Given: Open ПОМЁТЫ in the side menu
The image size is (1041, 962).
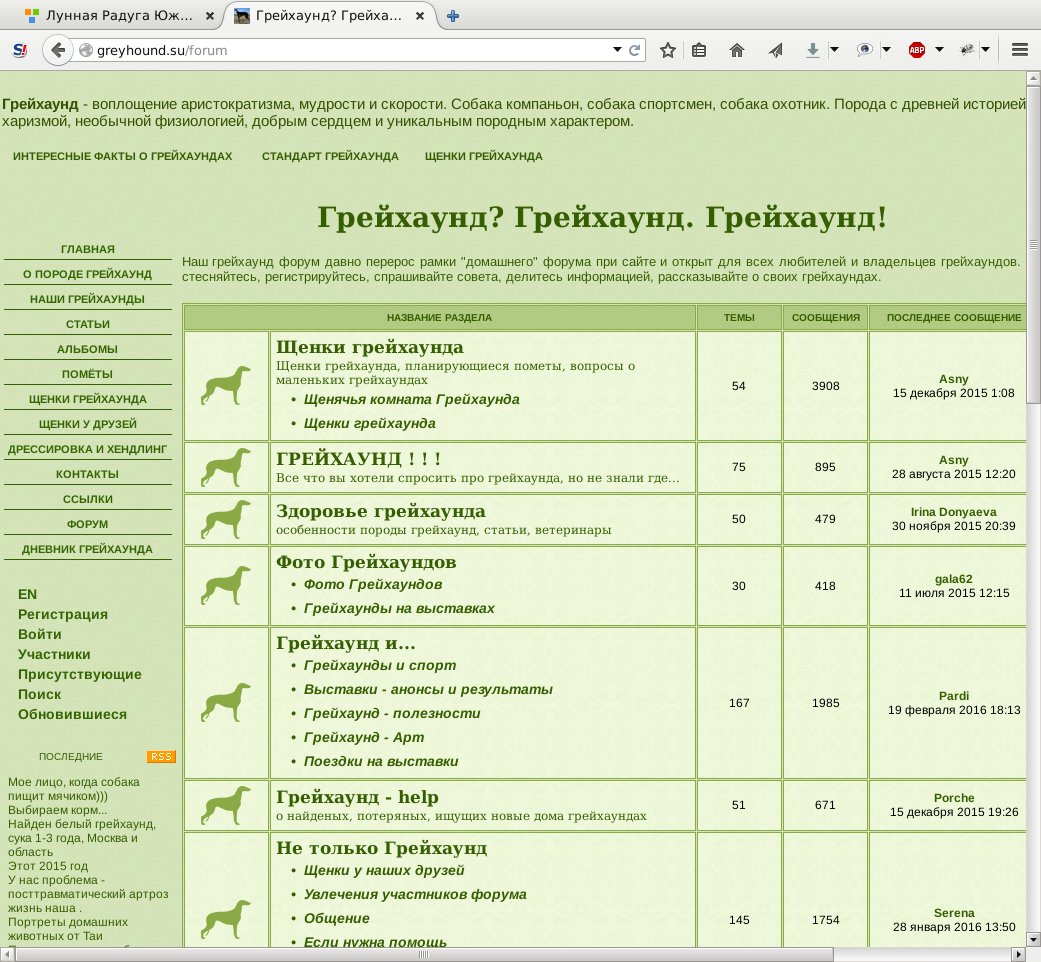Looking at the screenshot, I should pyautogui.click(x=88, y=374).
